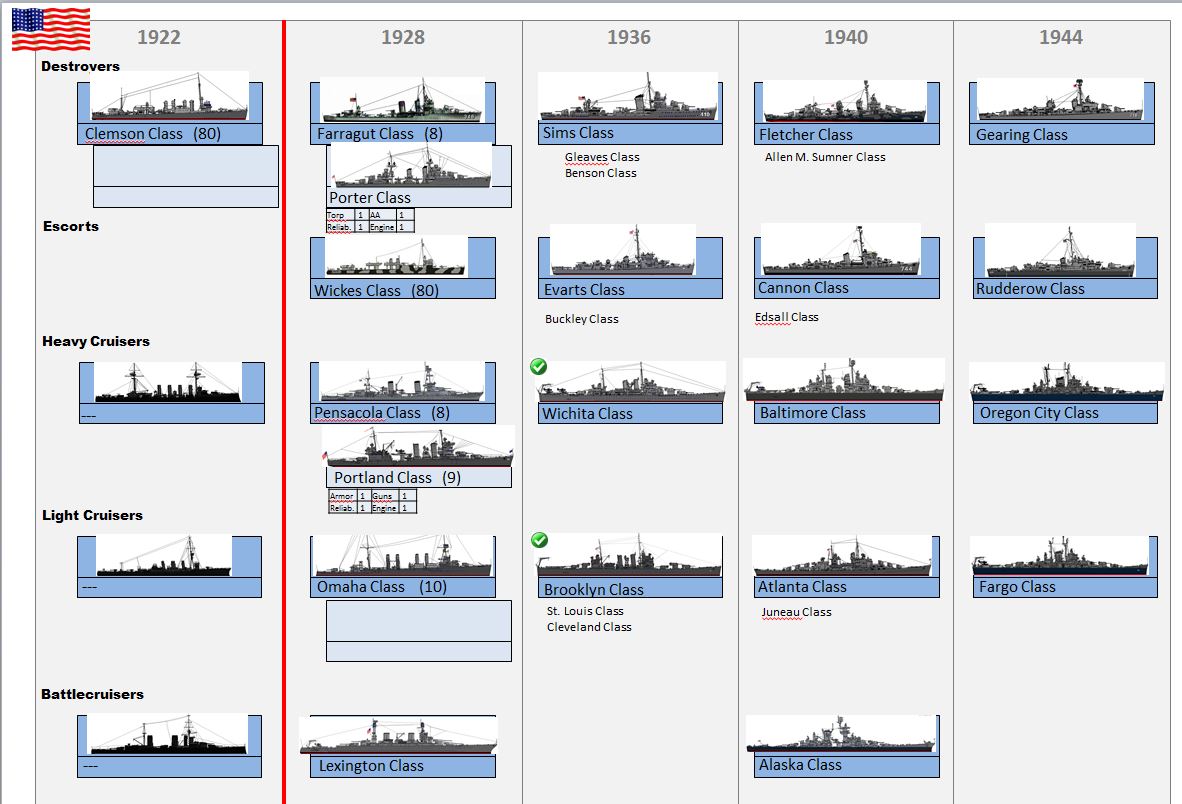Image resolution: width=1182 pixels, height=804 pixels.
Task: Toggle the green checkmark on Brooklyn Class
Action: (539, 540)
